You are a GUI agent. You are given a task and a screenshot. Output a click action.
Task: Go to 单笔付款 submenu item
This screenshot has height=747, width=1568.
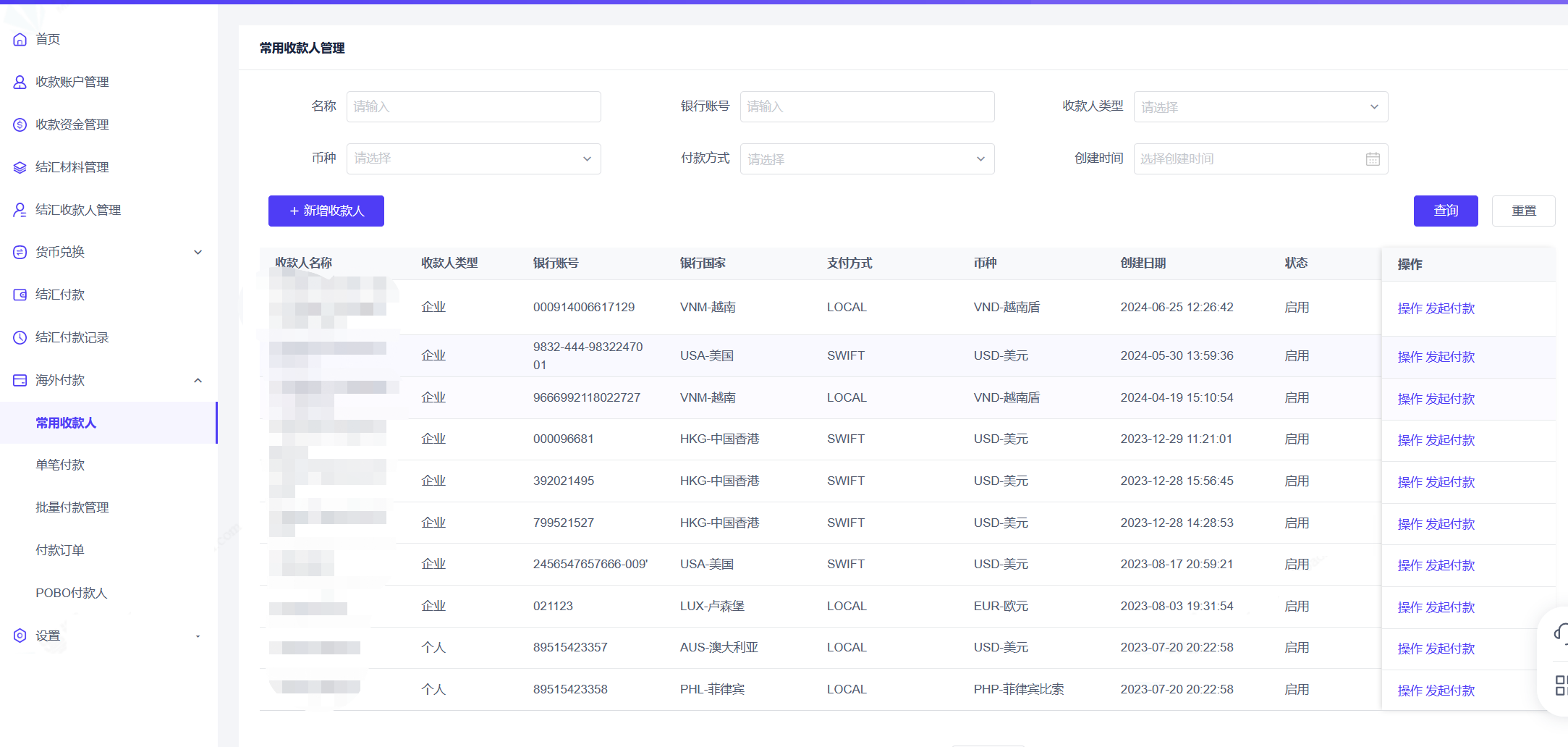[60, 465]
